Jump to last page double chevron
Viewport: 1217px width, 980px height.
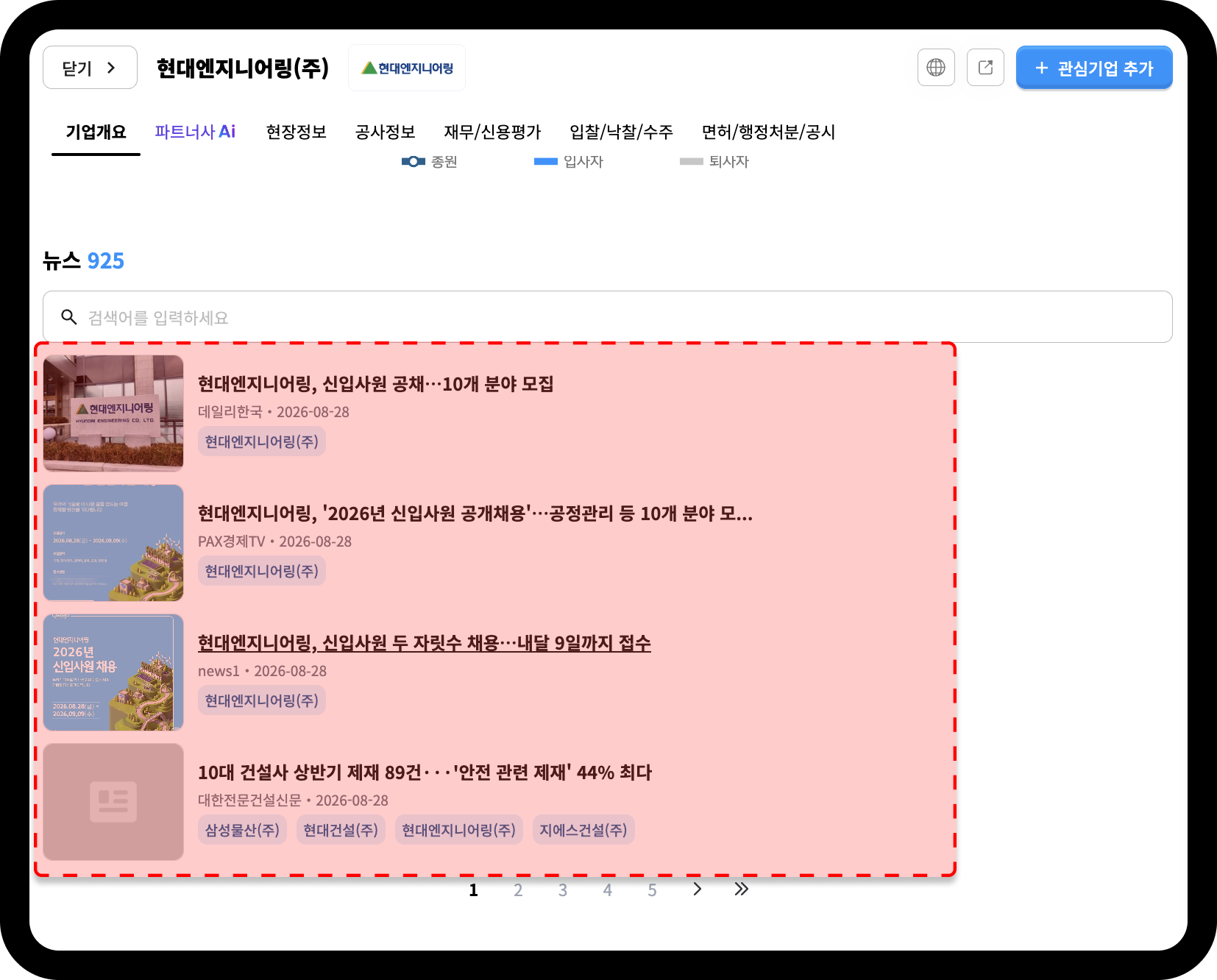pos(742,890)
